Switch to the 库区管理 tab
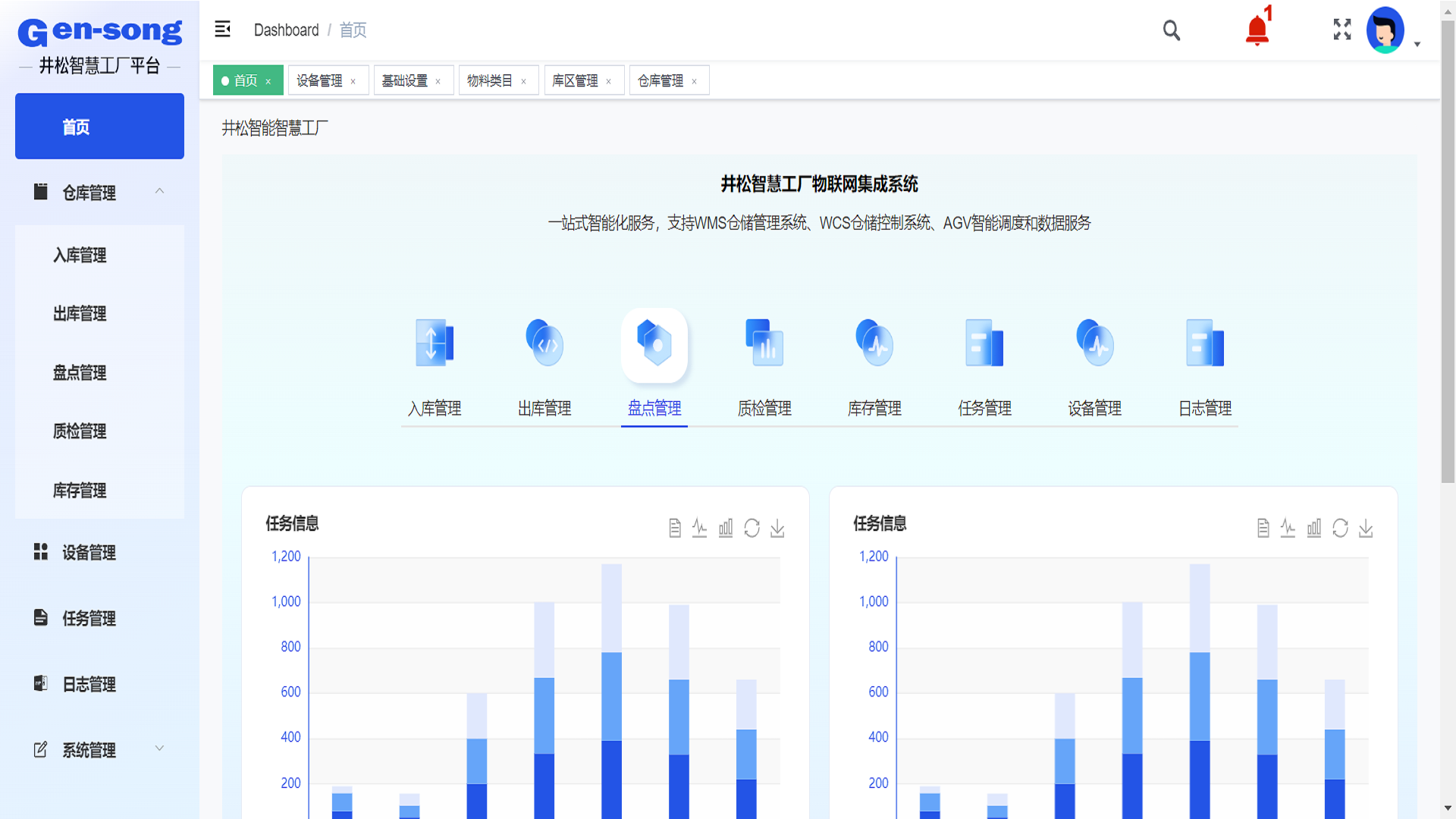The image size is (1456, 819). (575, 80)
